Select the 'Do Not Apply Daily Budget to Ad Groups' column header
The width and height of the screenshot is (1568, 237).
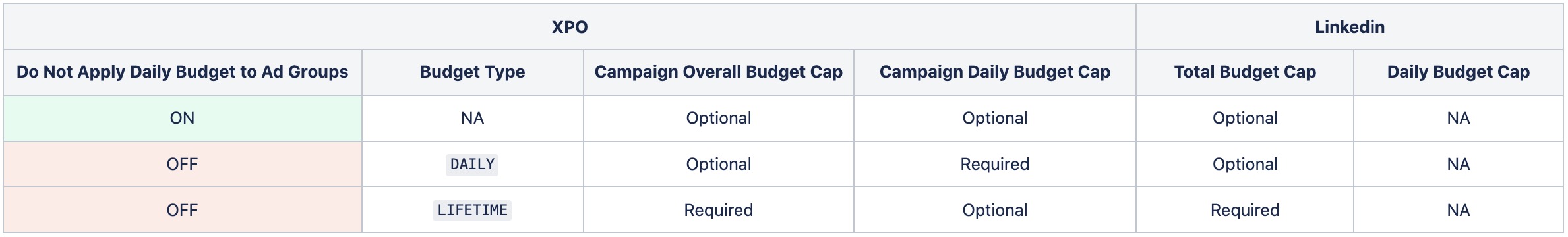tap(183, 72)
